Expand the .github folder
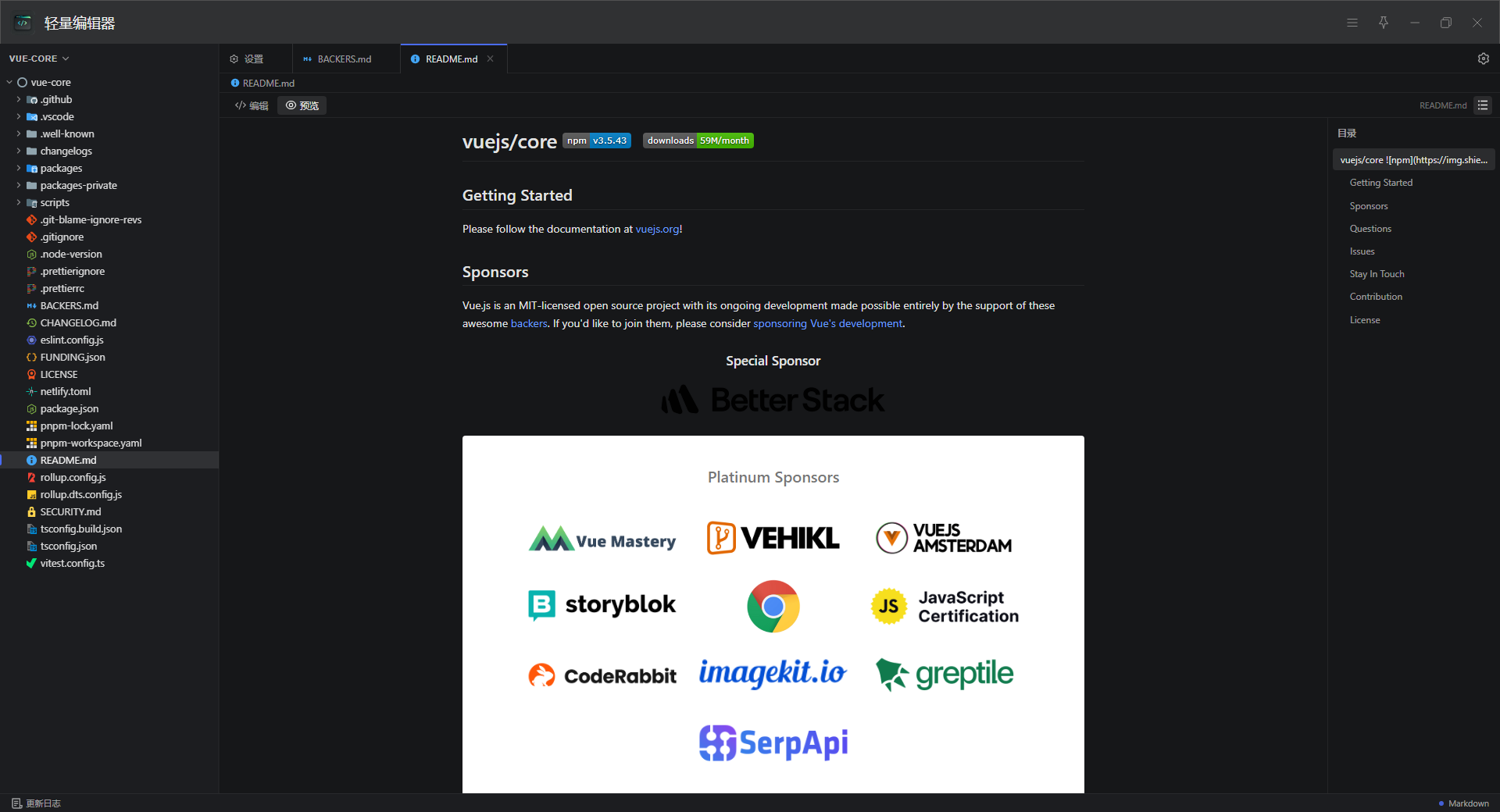 tap(19, 99)
